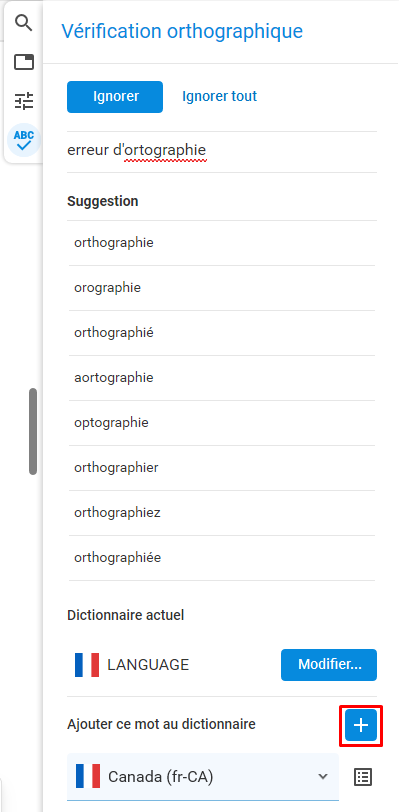Click the flag icon next to Canada (fr-CA)

click(x=88, y=777)
